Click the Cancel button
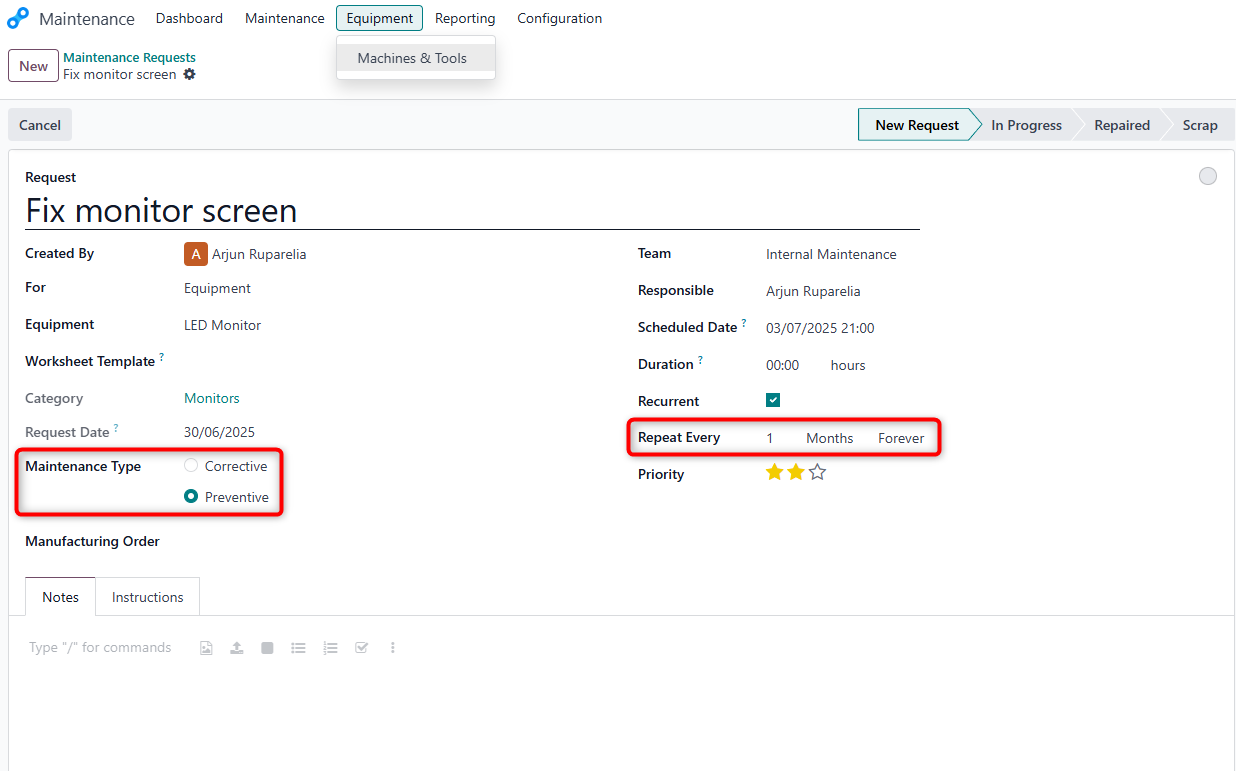The width and height of the screenshot is (1236, 771). coord(39,124)
